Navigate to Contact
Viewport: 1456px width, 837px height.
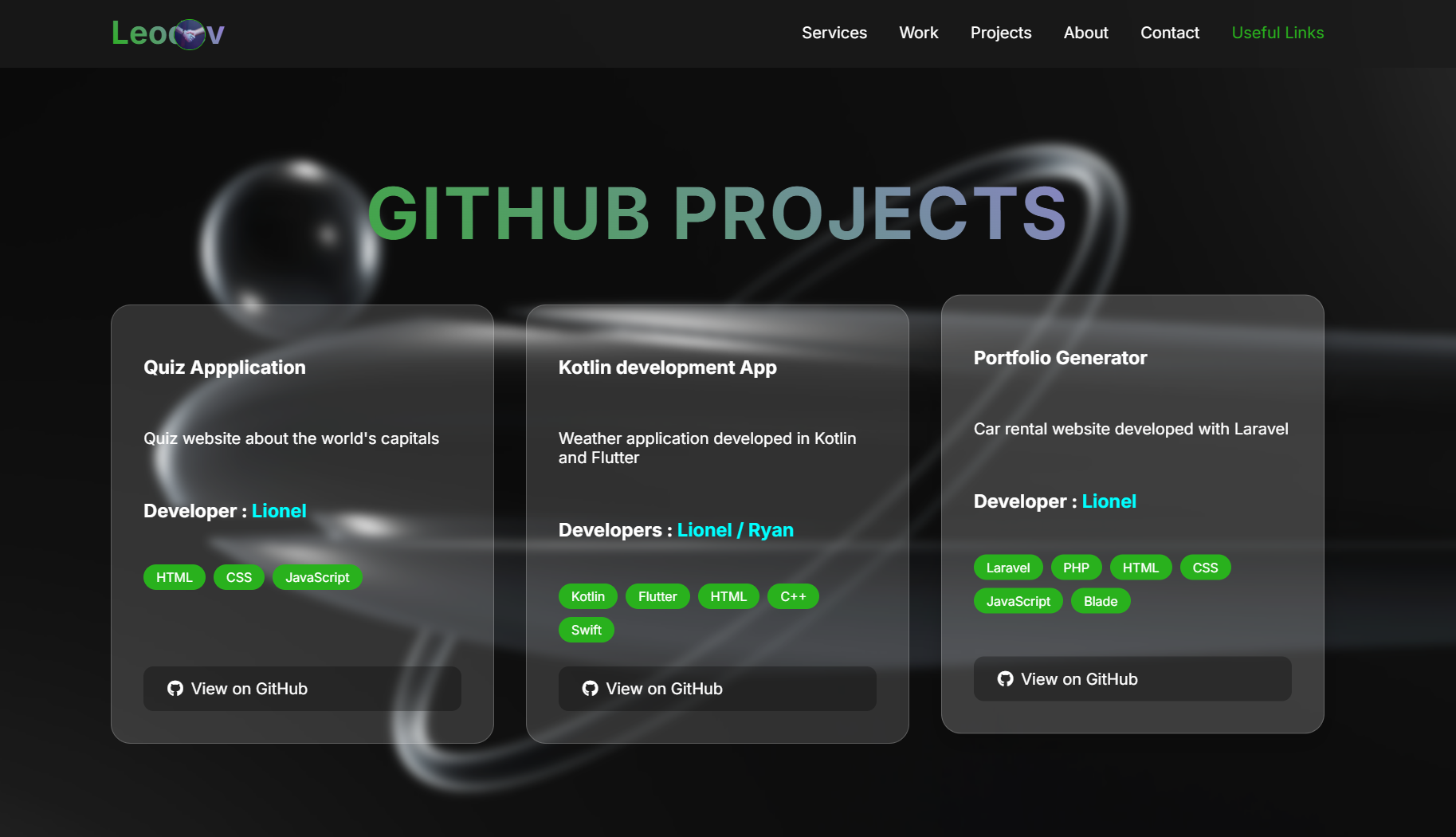pos(1170,33)
